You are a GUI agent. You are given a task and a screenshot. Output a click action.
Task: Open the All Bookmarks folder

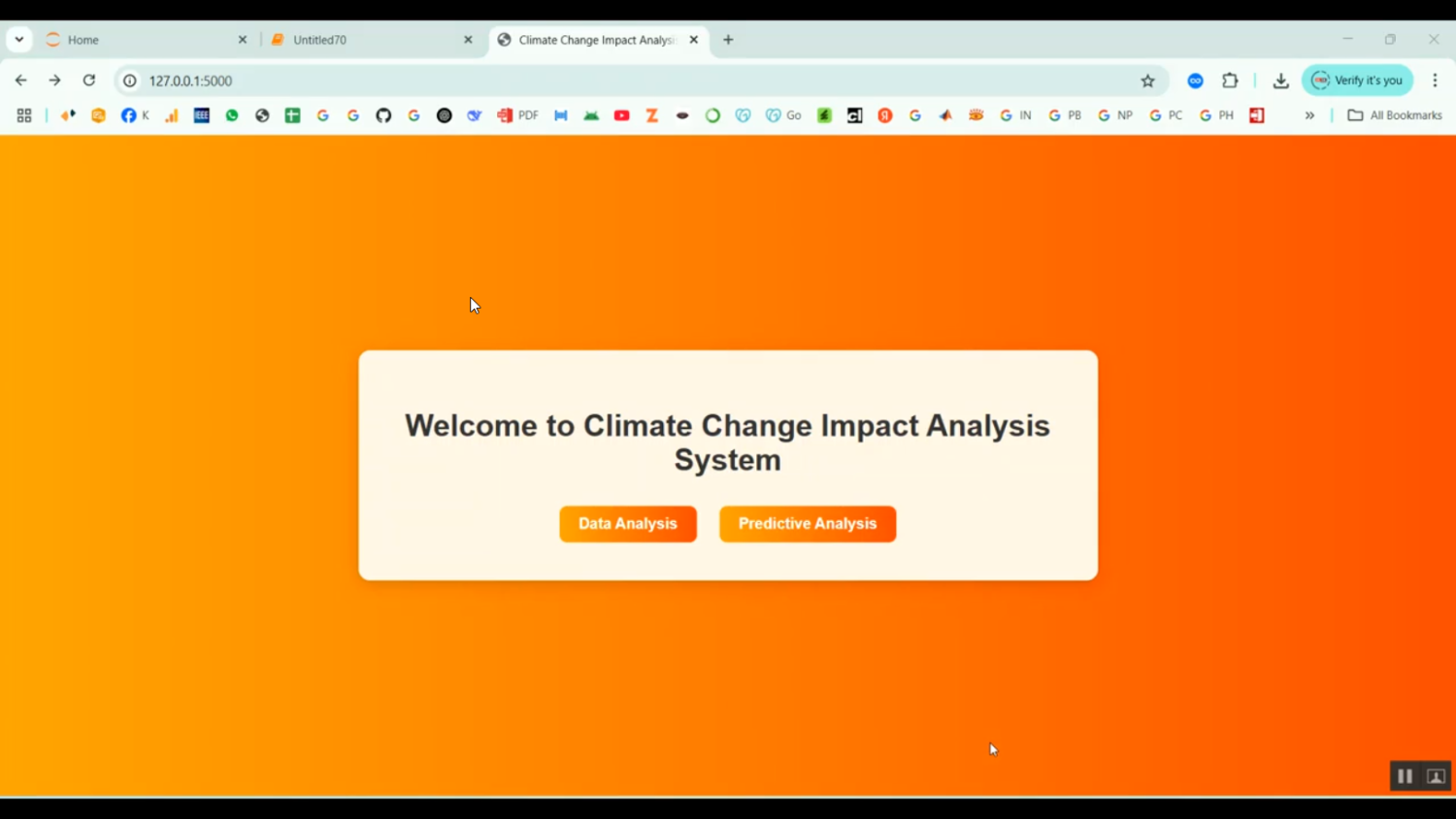1395,115
